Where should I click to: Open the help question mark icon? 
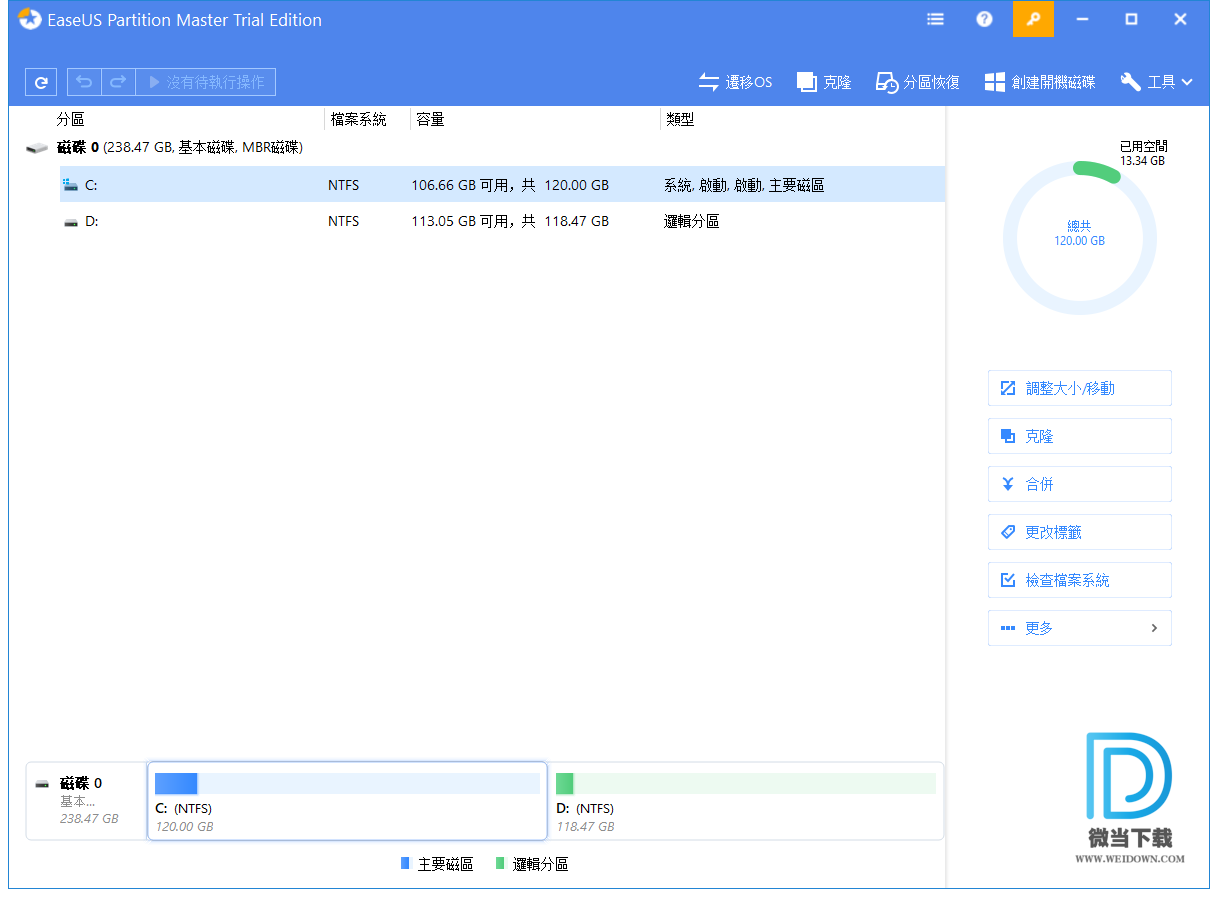(984, 19)
